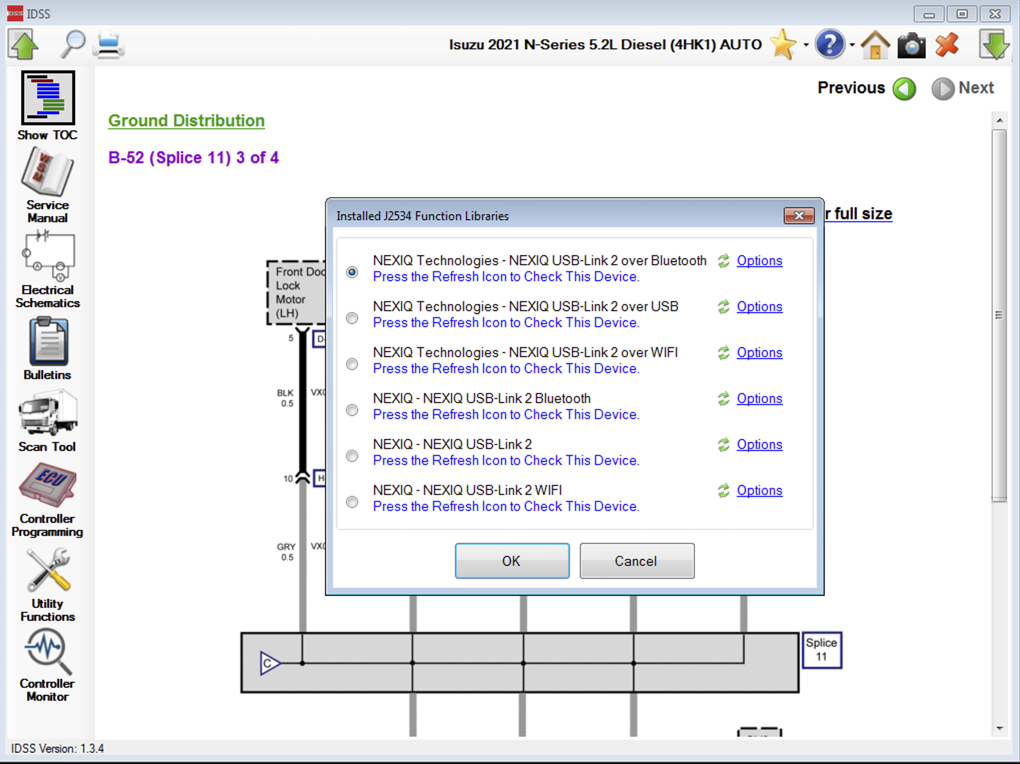
Task: Click the scrollbar up arrow
Action: [999, 120]
